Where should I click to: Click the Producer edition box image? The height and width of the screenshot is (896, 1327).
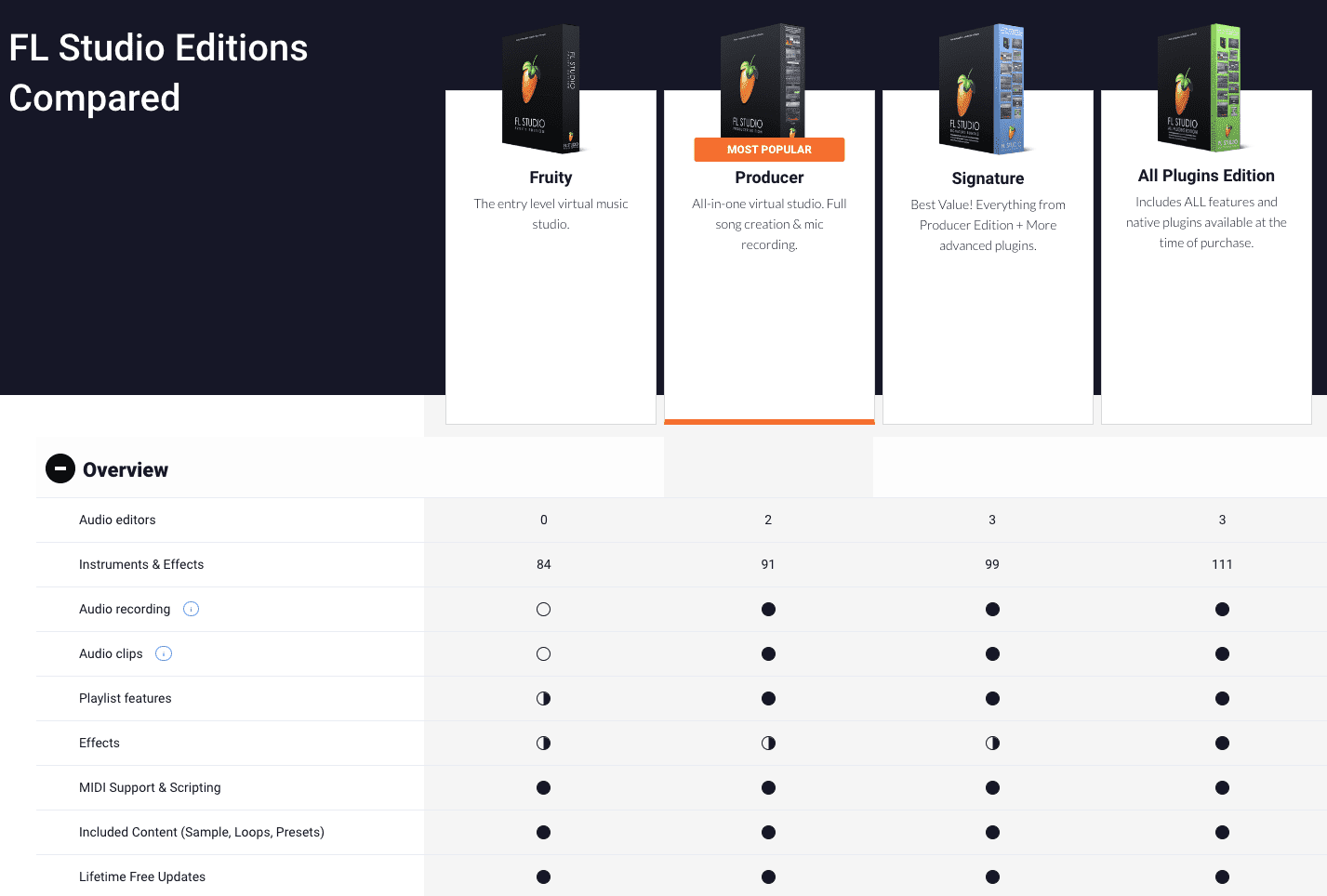[x=763, y=82]
